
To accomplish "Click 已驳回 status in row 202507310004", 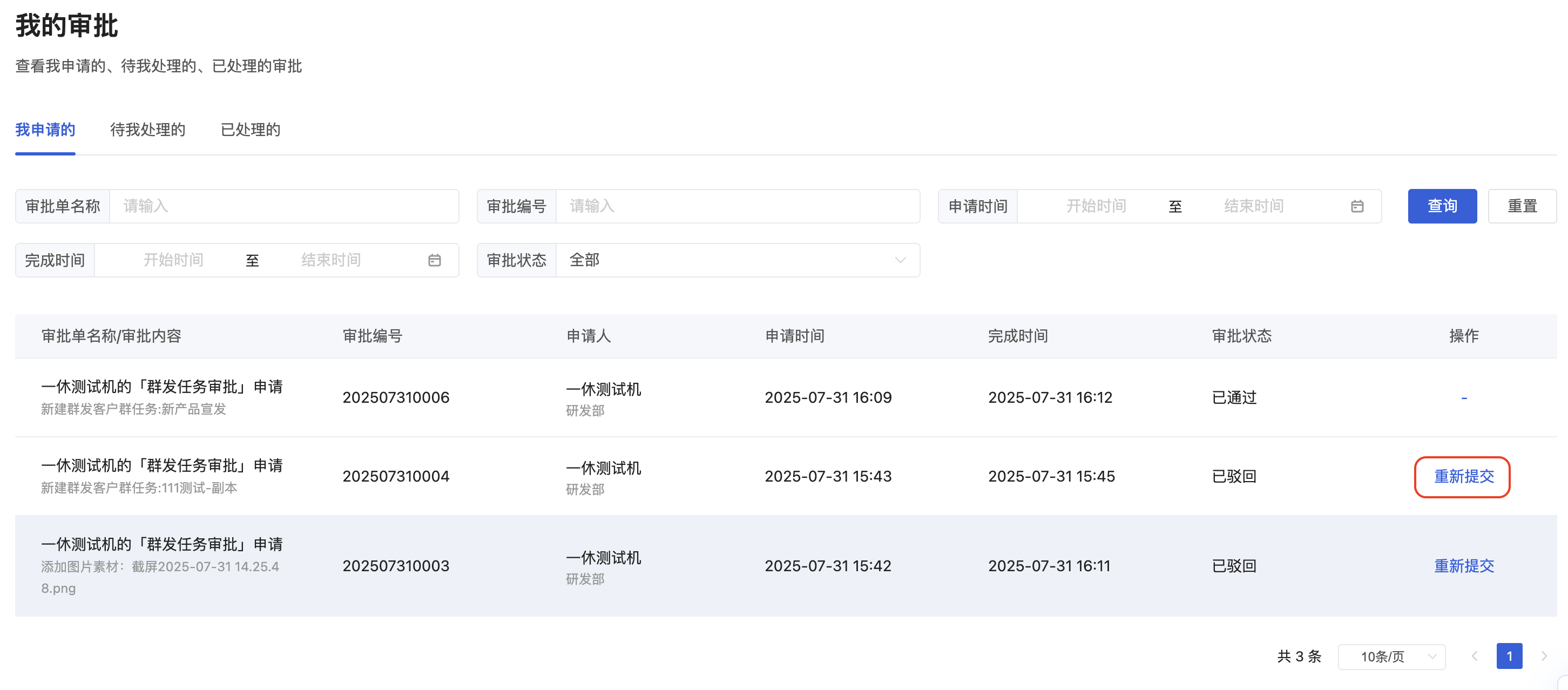I will click(1234, 476).
